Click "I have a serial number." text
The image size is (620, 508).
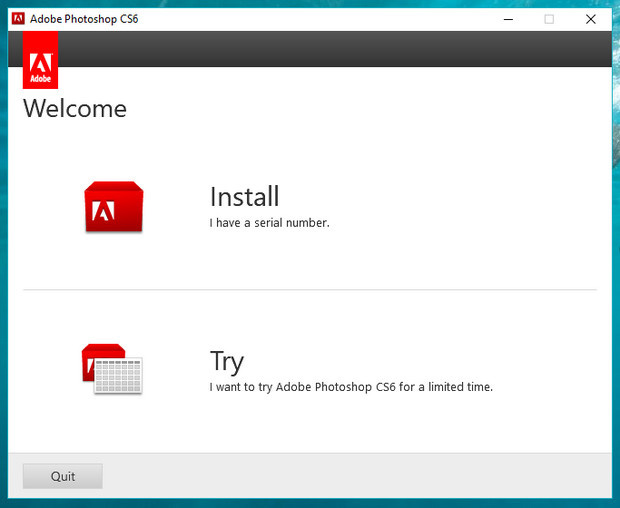pos(269,223)
